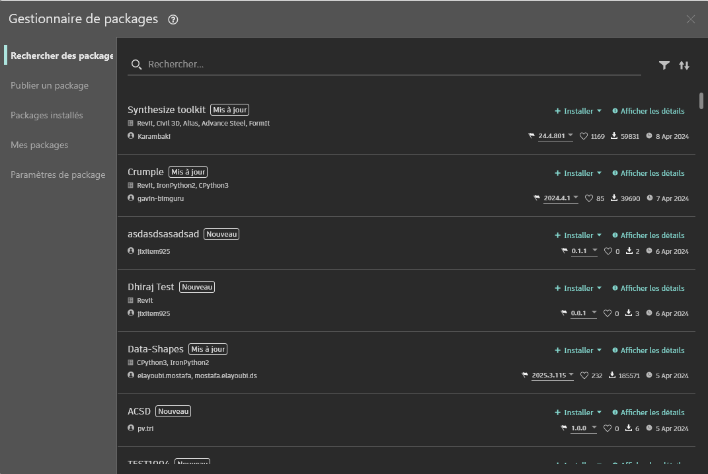Viewport: 708px width, 474px height.
Task: Click the heart icon for Dhiraj Test
Action: (x=607, y=313)
